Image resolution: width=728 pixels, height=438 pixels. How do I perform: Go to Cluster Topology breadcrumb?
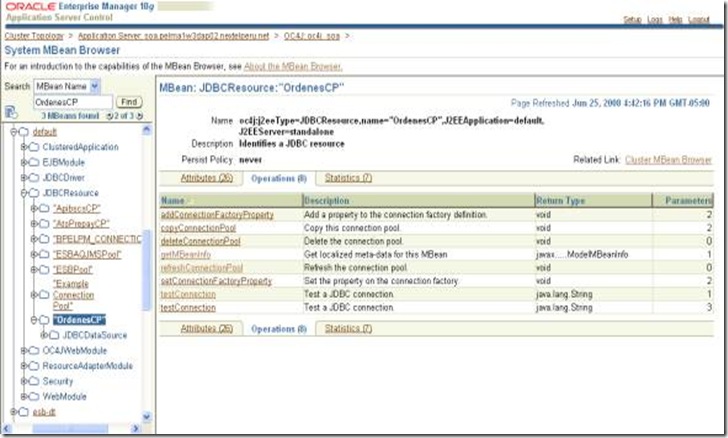coord(34,36)
